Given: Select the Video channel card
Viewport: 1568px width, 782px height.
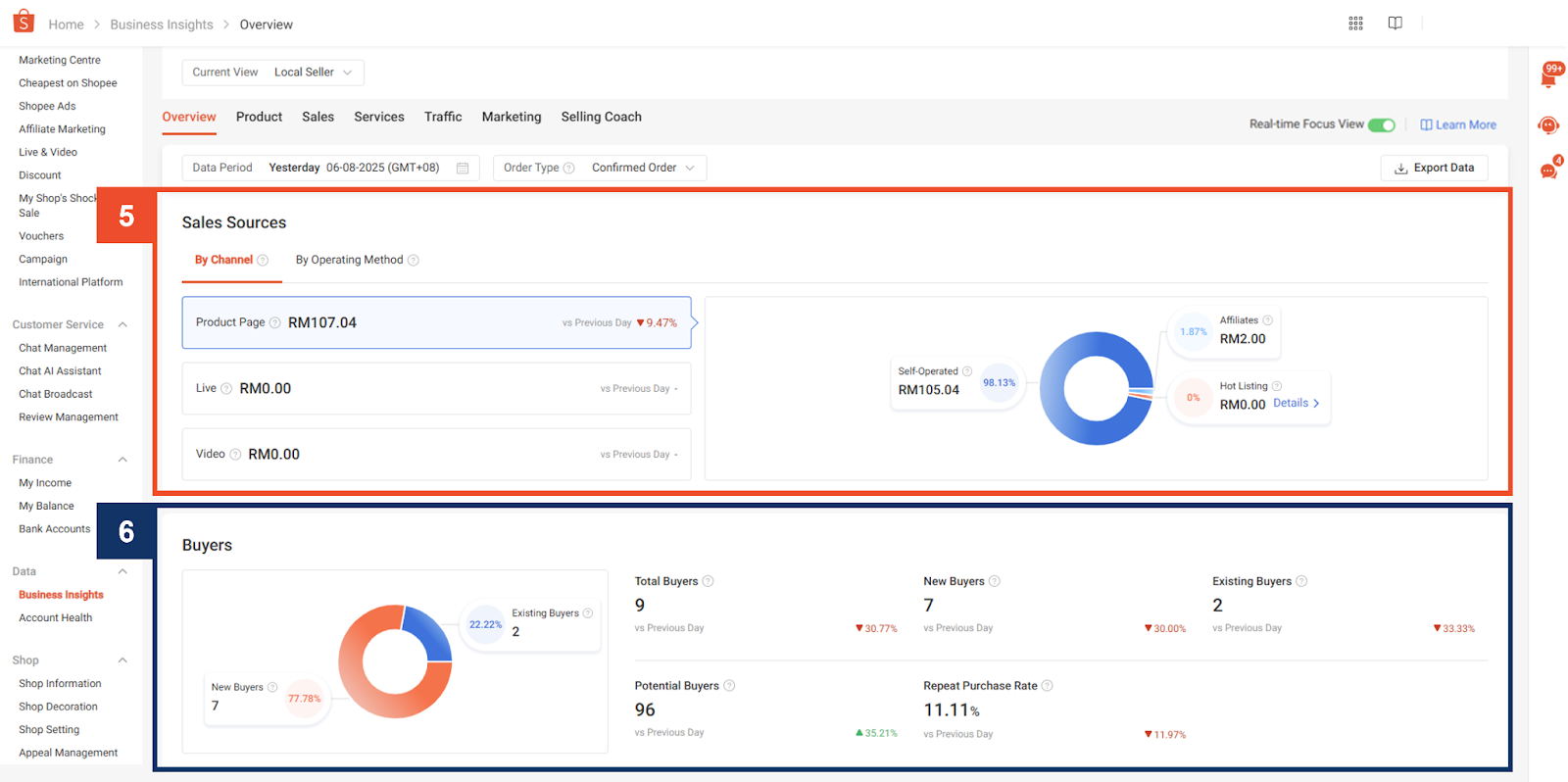Looking at the screenshot, I should tap(436, 455).
